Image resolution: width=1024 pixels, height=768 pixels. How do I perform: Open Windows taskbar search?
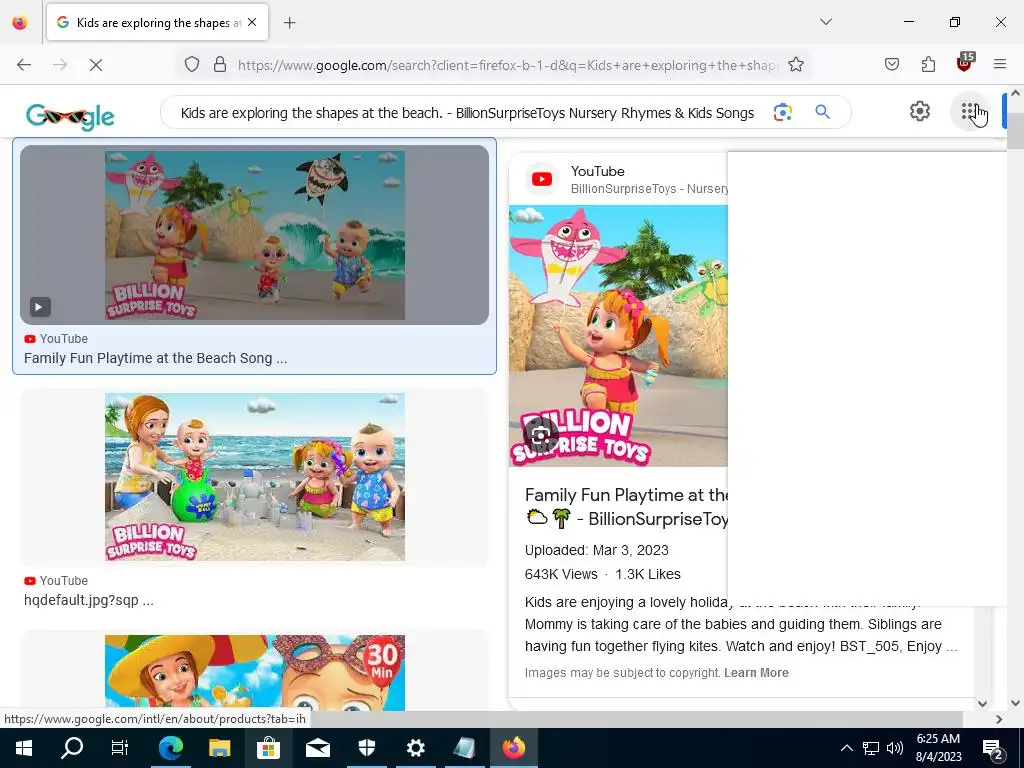pyautogui.click(x=72, y=748)
